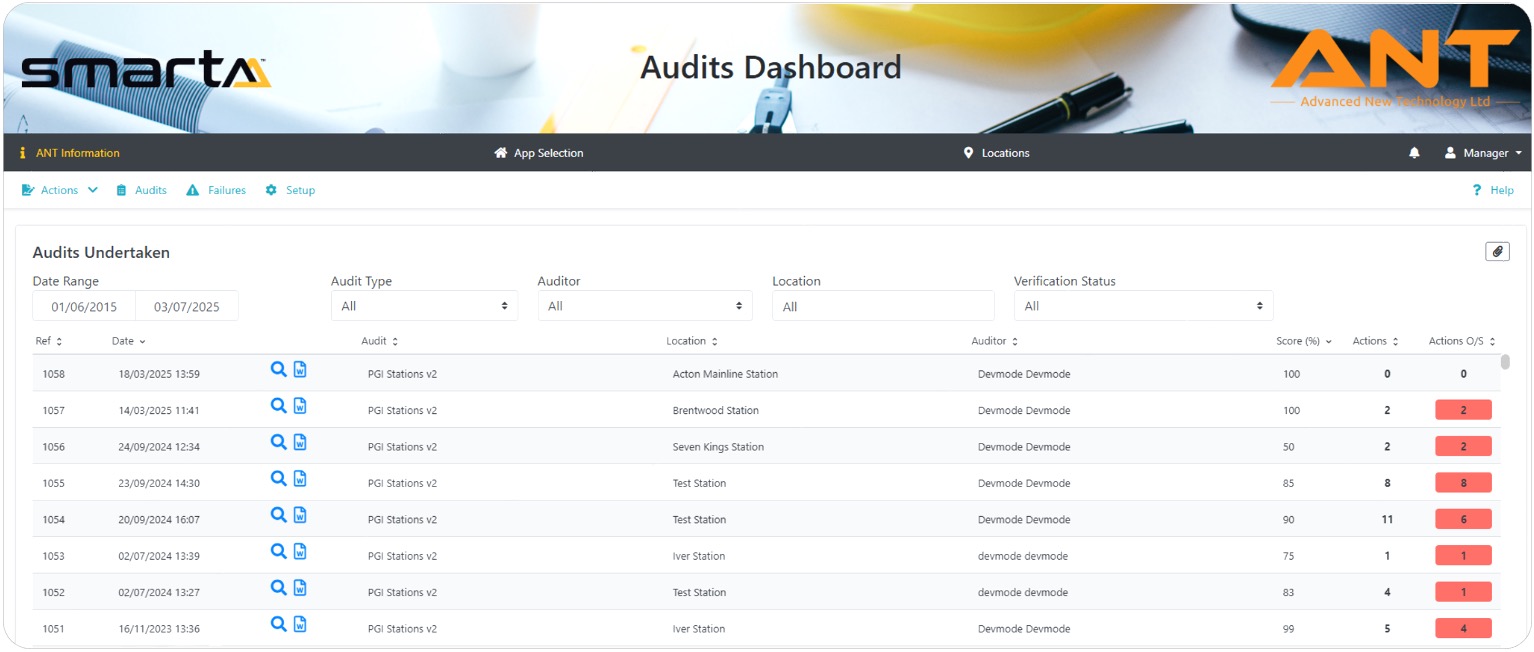The height and width of the screenshot is (652, 1534).
Task: Open the Auditor filter dropdown
Action: (644, 306)
